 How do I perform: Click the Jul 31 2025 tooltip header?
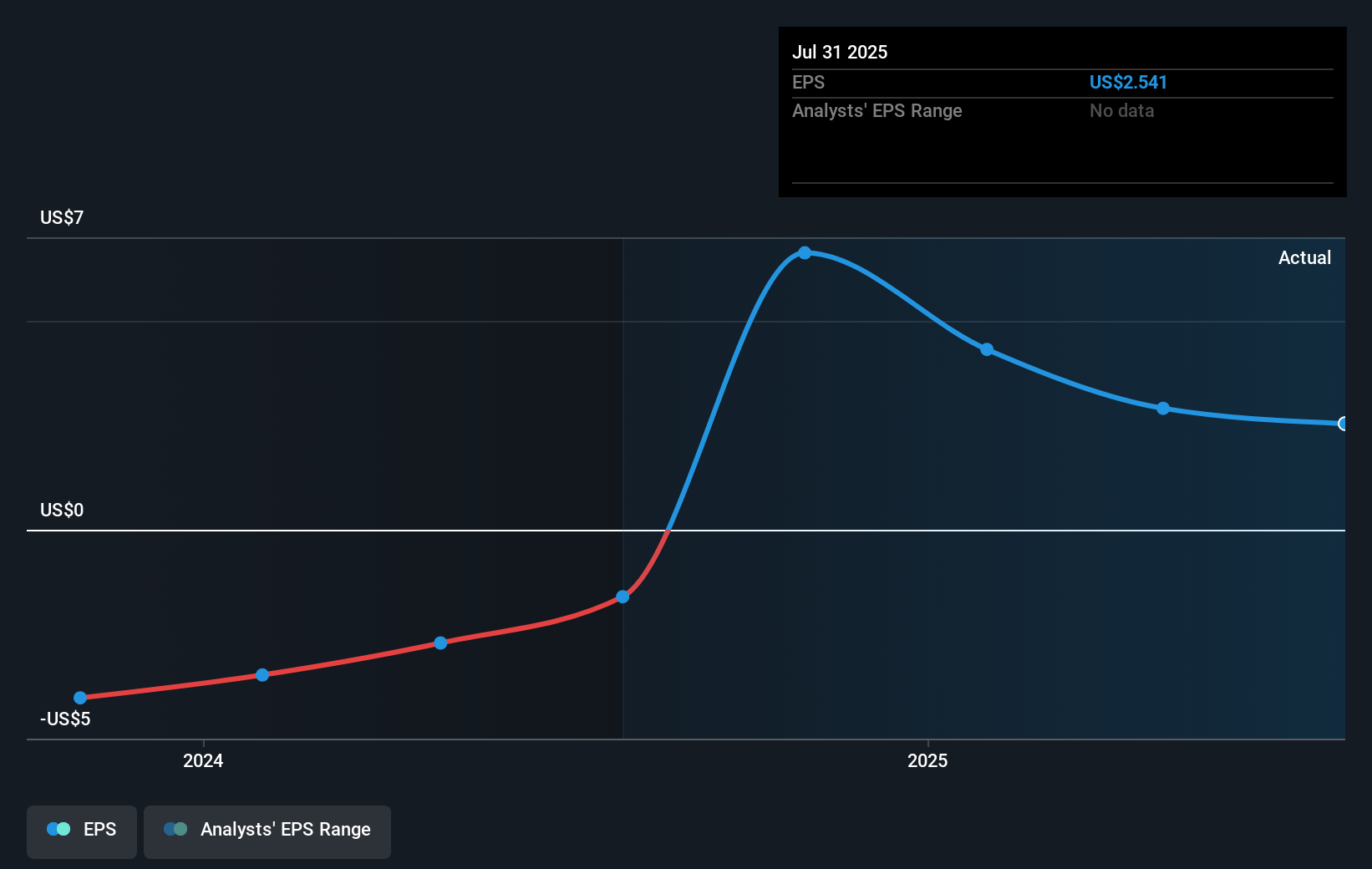point(840,52)
